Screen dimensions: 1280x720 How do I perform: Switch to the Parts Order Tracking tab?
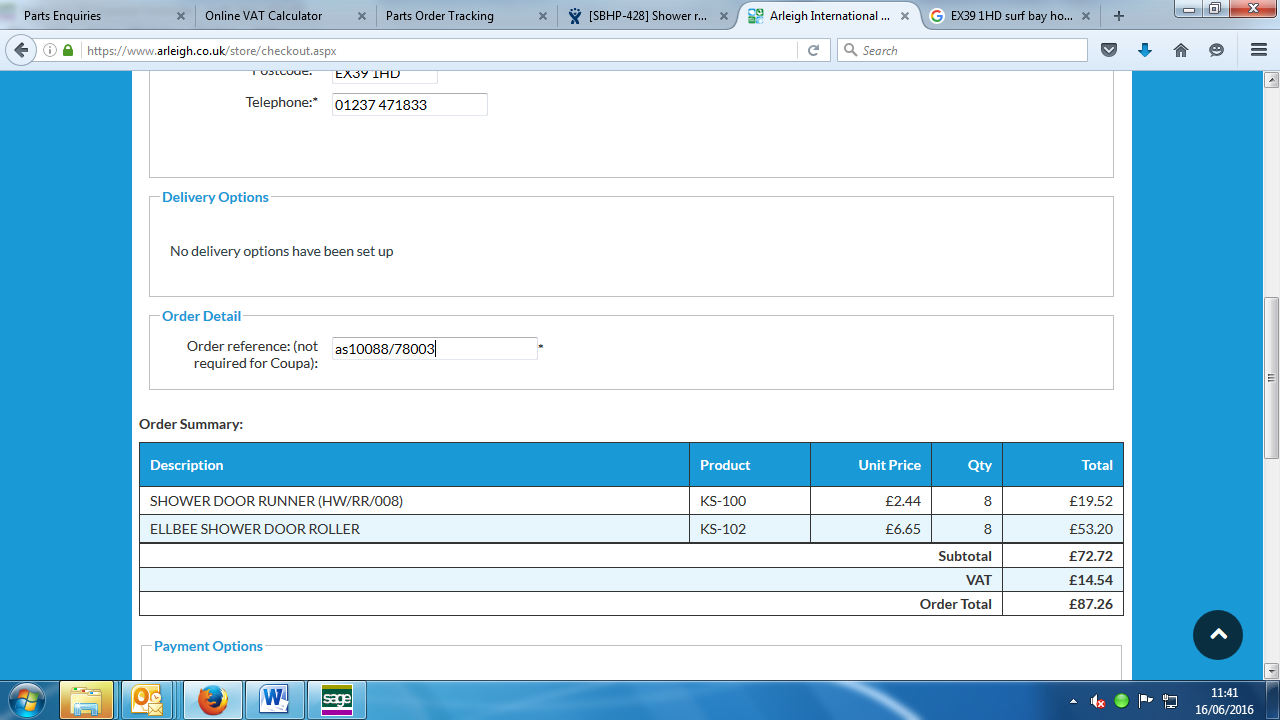coord(455,16)
